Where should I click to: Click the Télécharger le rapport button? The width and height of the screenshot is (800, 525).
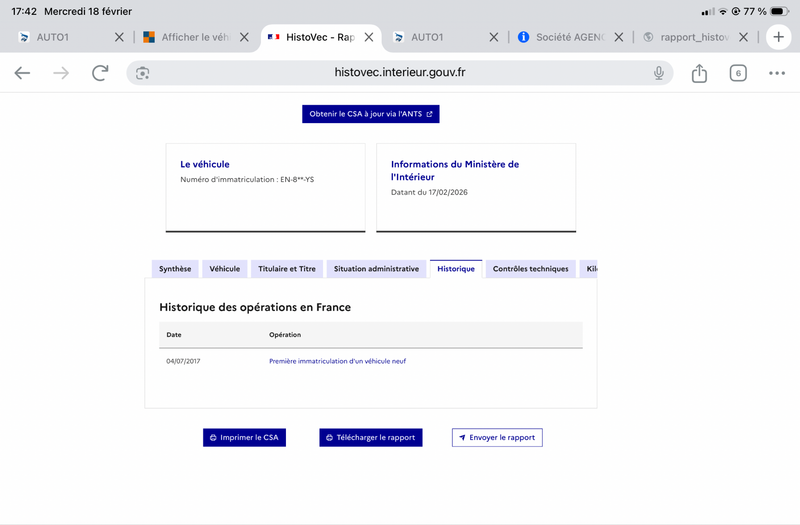pos(371,437)
